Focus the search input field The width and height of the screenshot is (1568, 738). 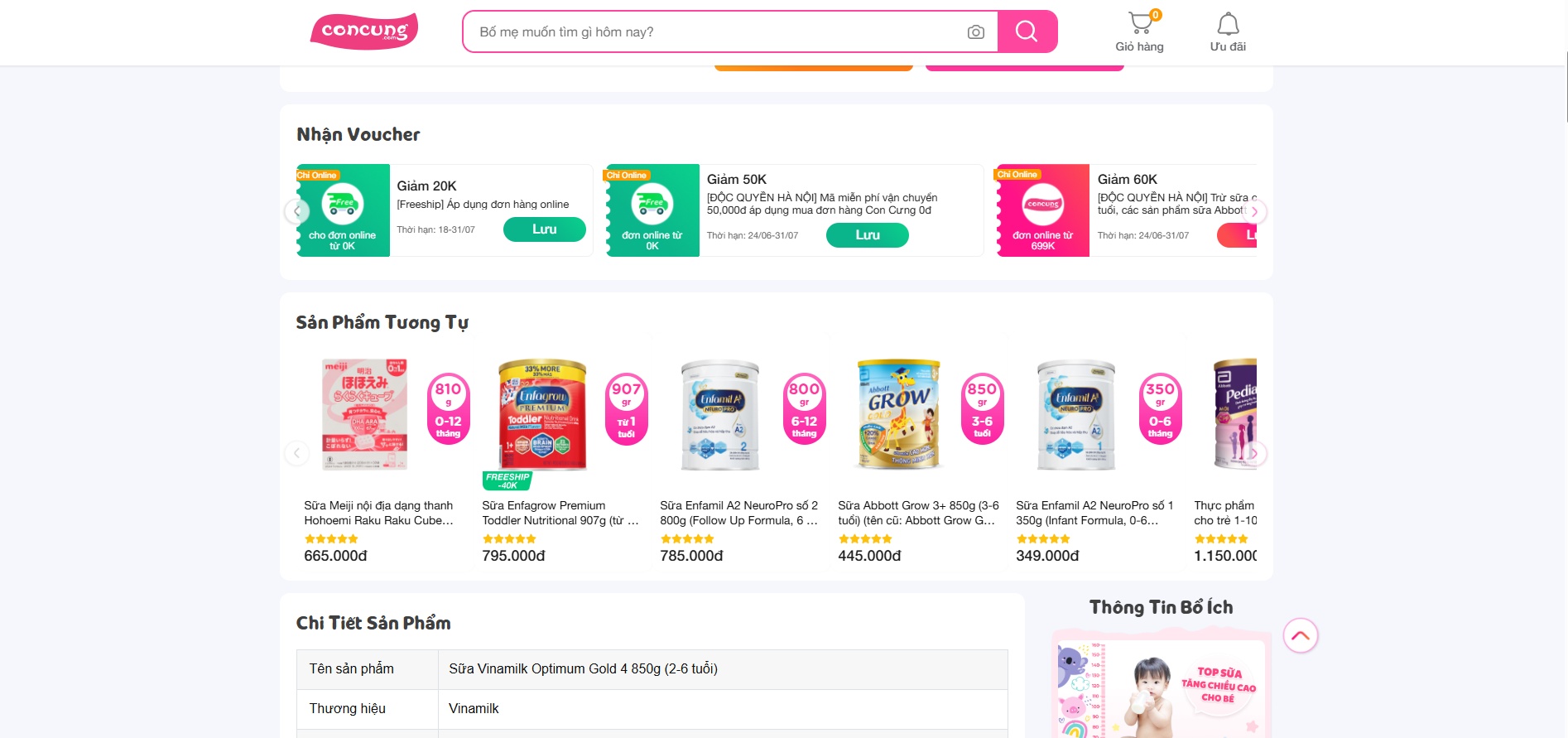712,32
